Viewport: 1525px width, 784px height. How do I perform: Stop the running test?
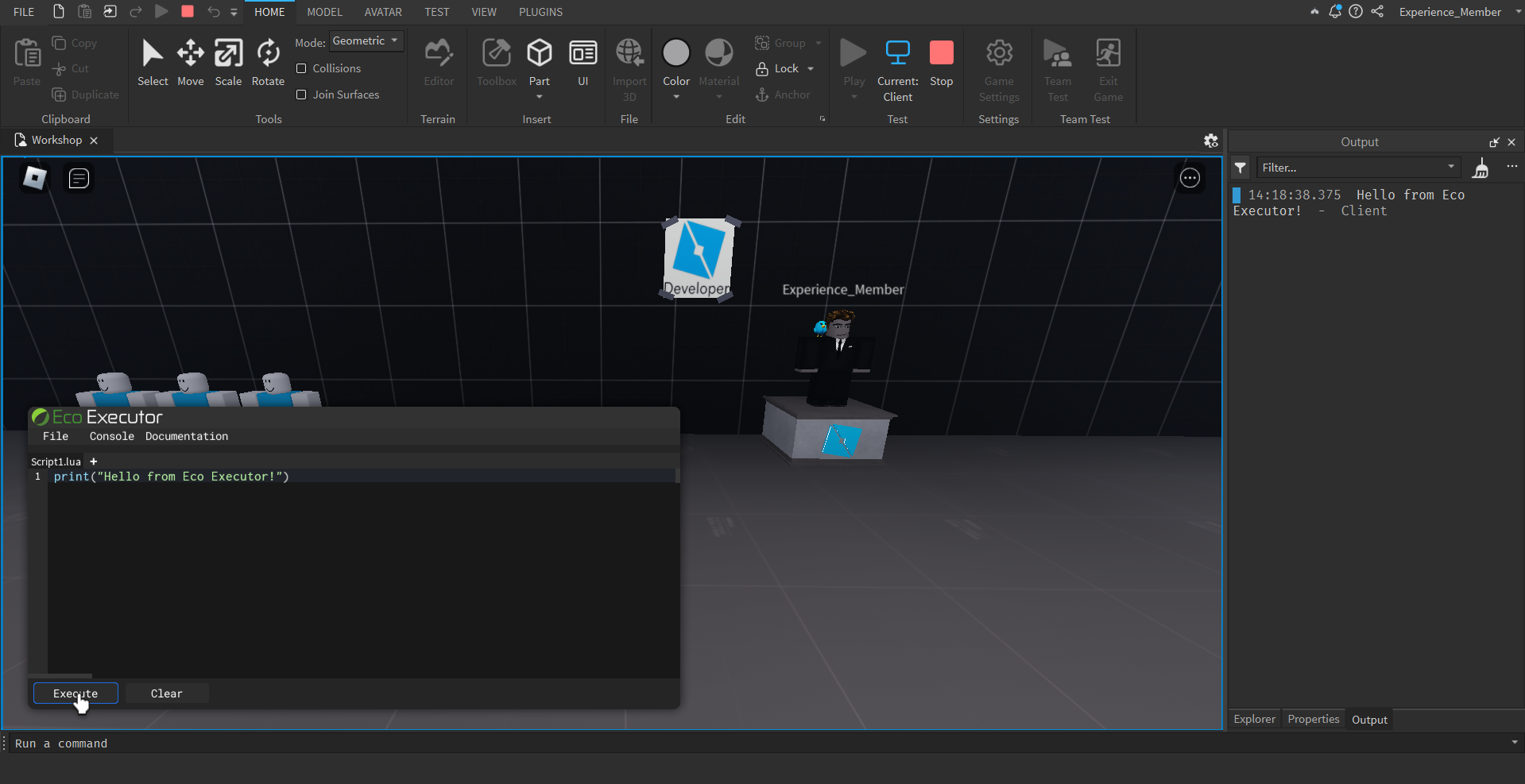[942, 63]
